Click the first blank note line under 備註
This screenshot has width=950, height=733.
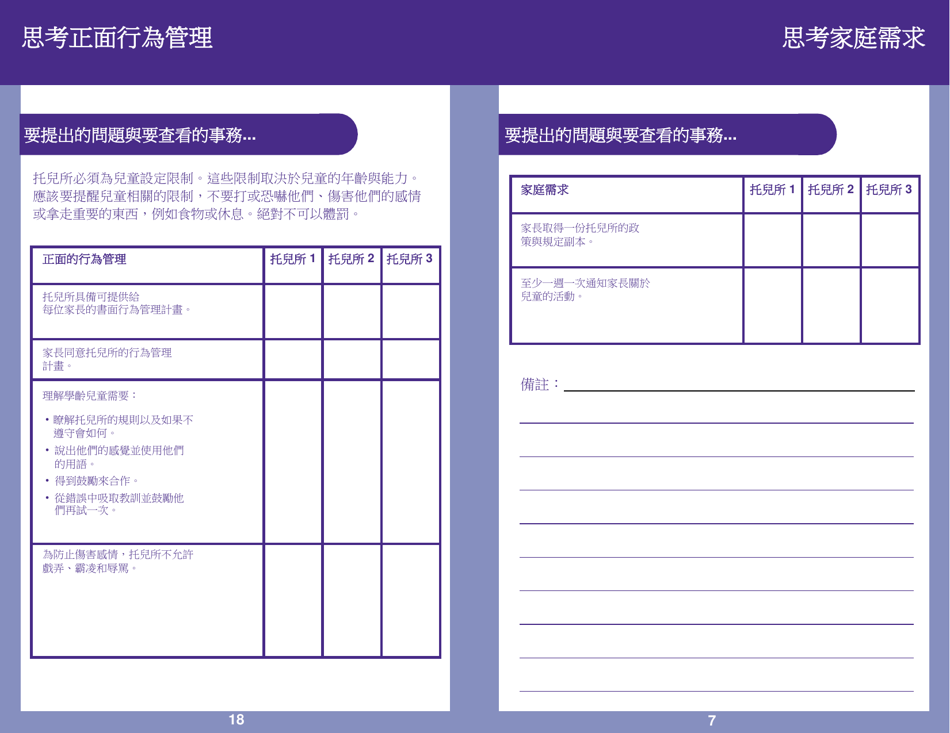point(715,422)
